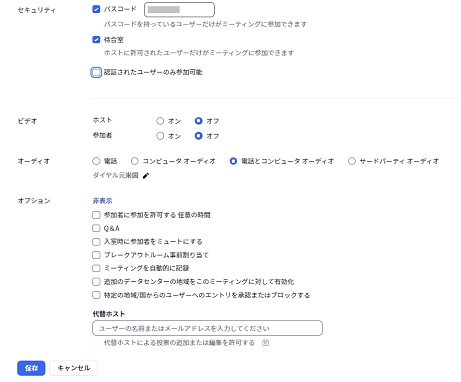Edit dial-in country with pencil icon
The height and width of the screenshot is (382, 461).
click(146, 176)
